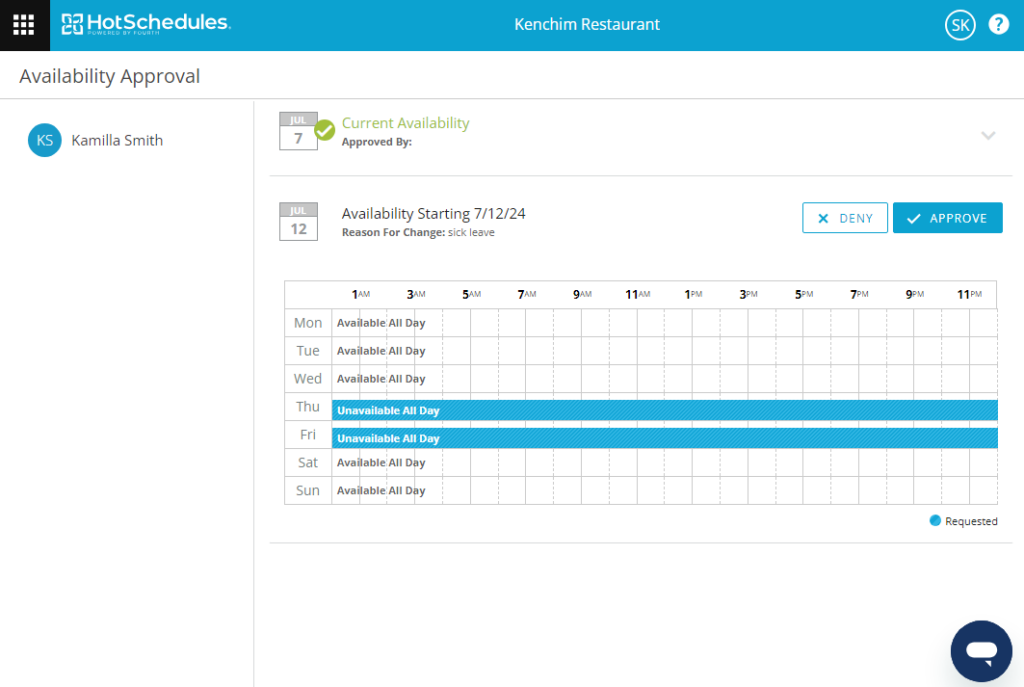Click the blue Requested legend dot
Screen dimensions: 1024x687
coord(935,521)
